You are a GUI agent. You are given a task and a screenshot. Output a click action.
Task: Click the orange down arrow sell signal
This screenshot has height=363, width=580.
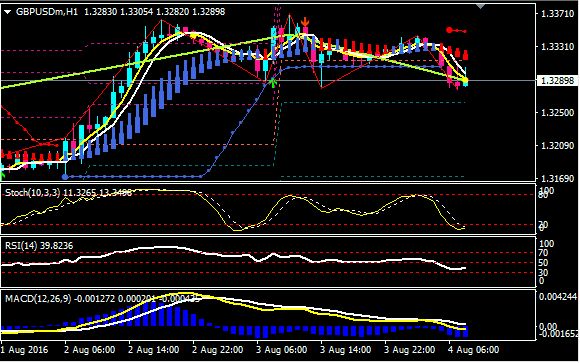coord(305,21)
